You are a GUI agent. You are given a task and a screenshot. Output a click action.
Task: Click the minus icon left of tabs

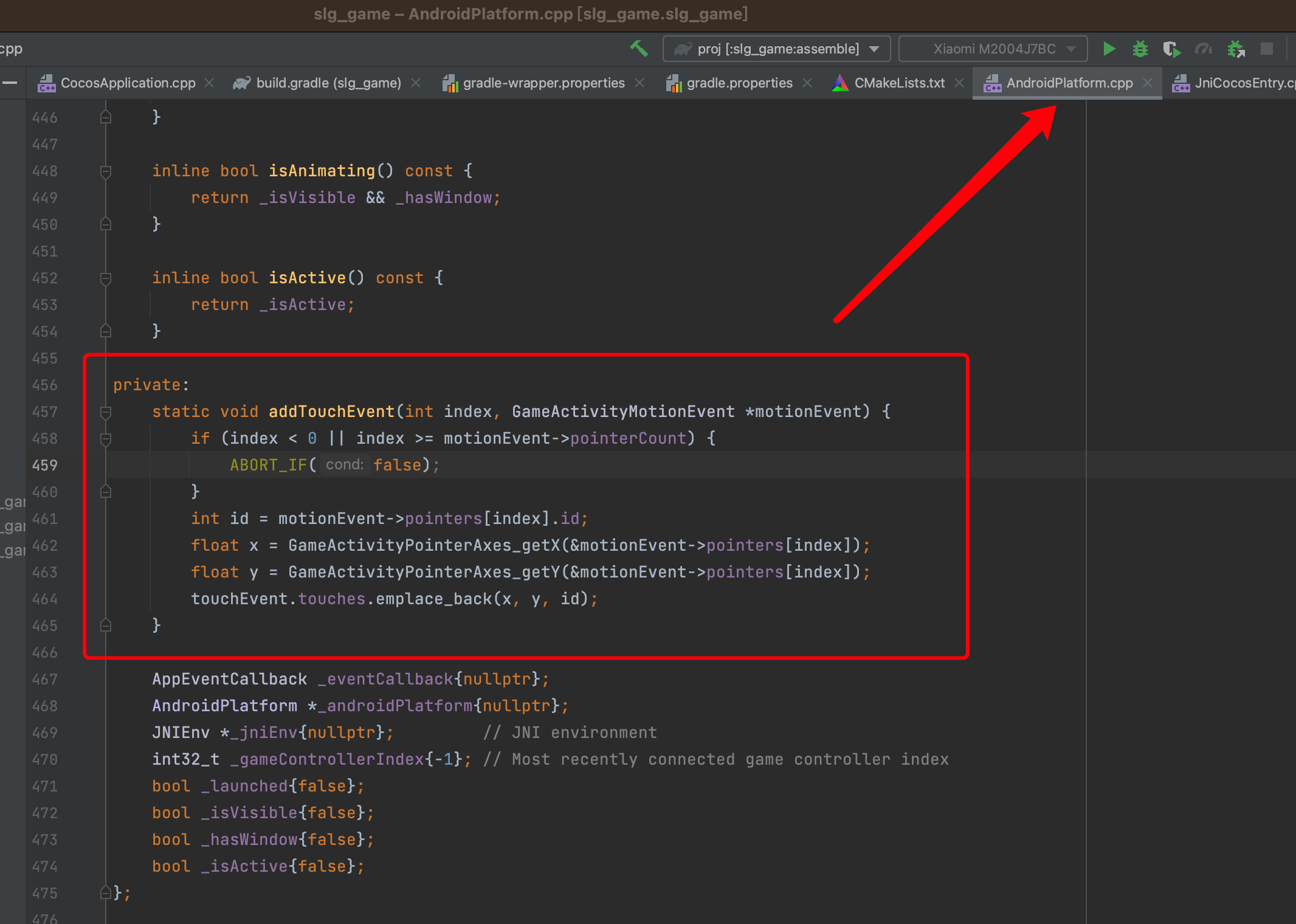click(x=9, y=83)
